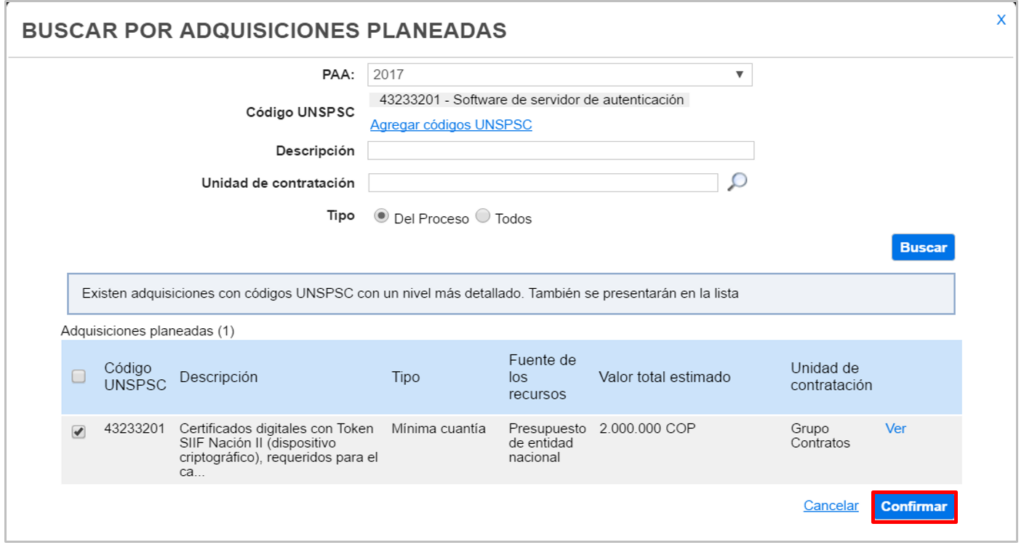Click the Unidad de contratación input field
Viewport: 1024px width, 545px height.
click(543, 182)
